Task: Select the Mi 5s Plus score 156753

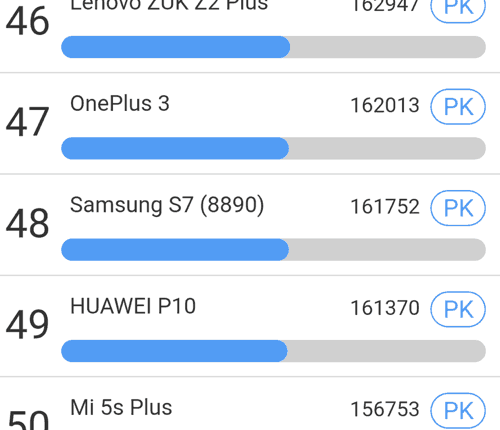Action: 385,409
